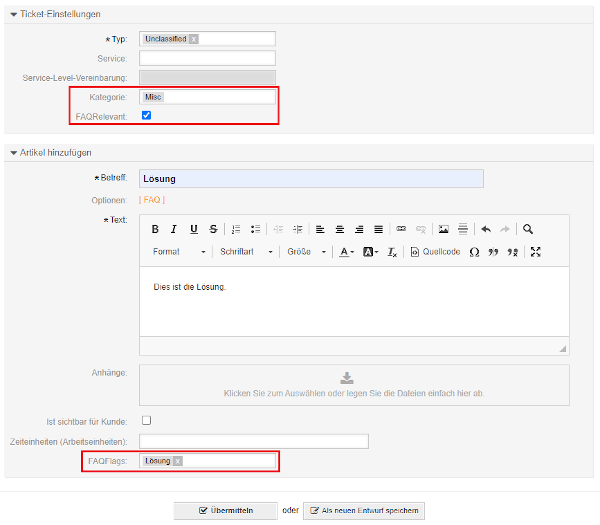Center-align the text

[x=340, y=229]
